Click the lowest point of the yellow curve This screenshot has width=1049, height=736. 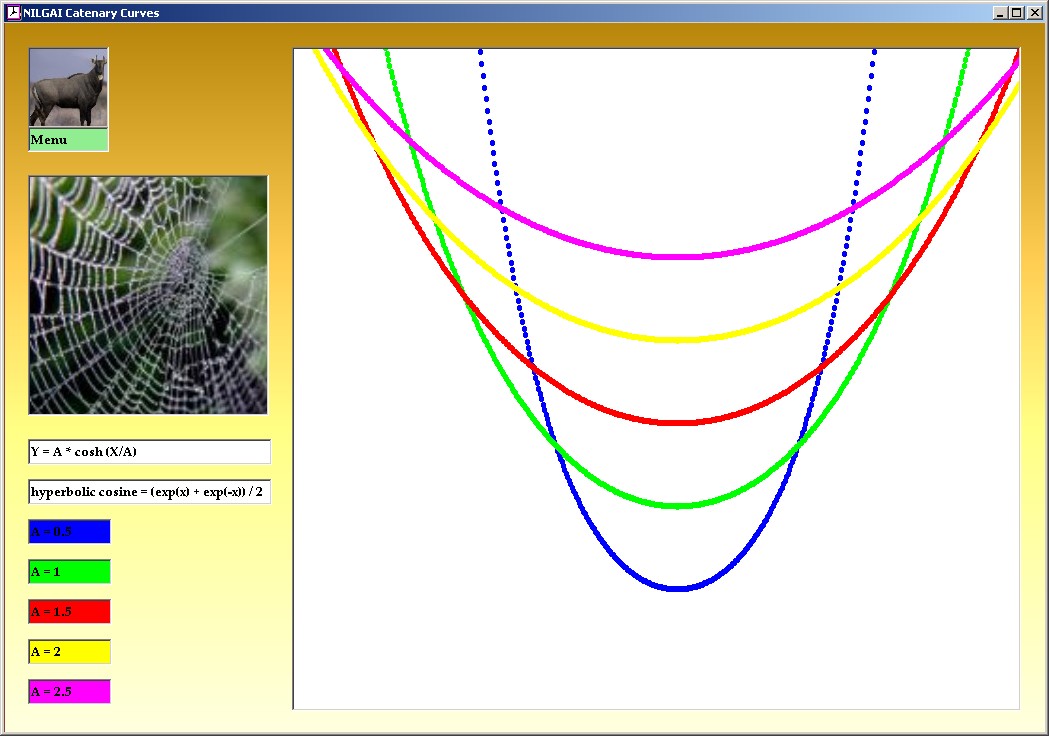tap(678, 340)
